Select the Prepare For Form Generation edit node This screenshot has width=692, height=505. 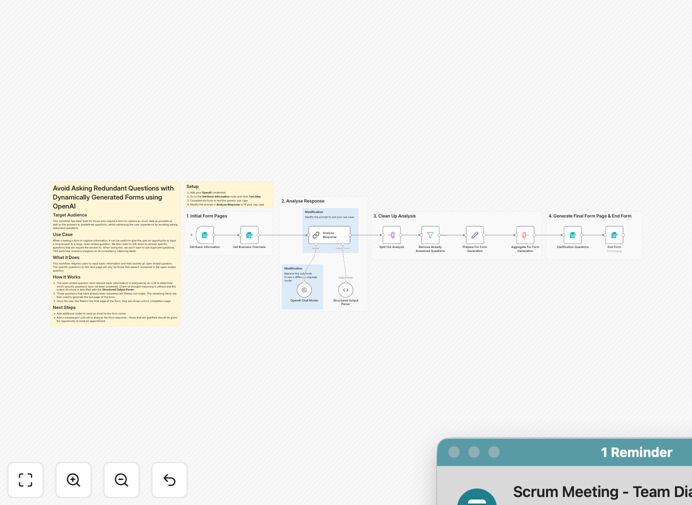[475, 235]
